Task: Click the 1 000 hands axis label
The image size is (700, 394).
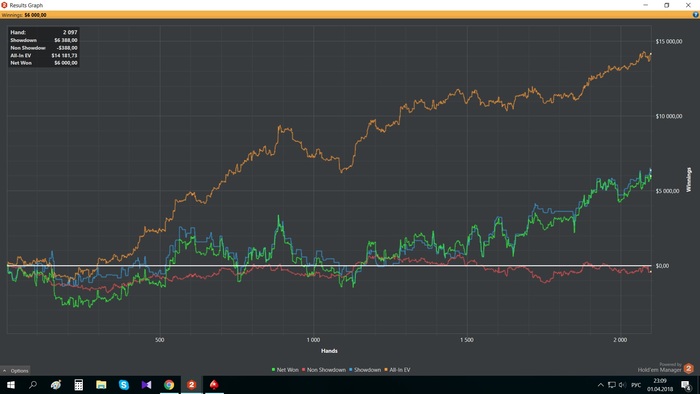Action: pos(313,340)
